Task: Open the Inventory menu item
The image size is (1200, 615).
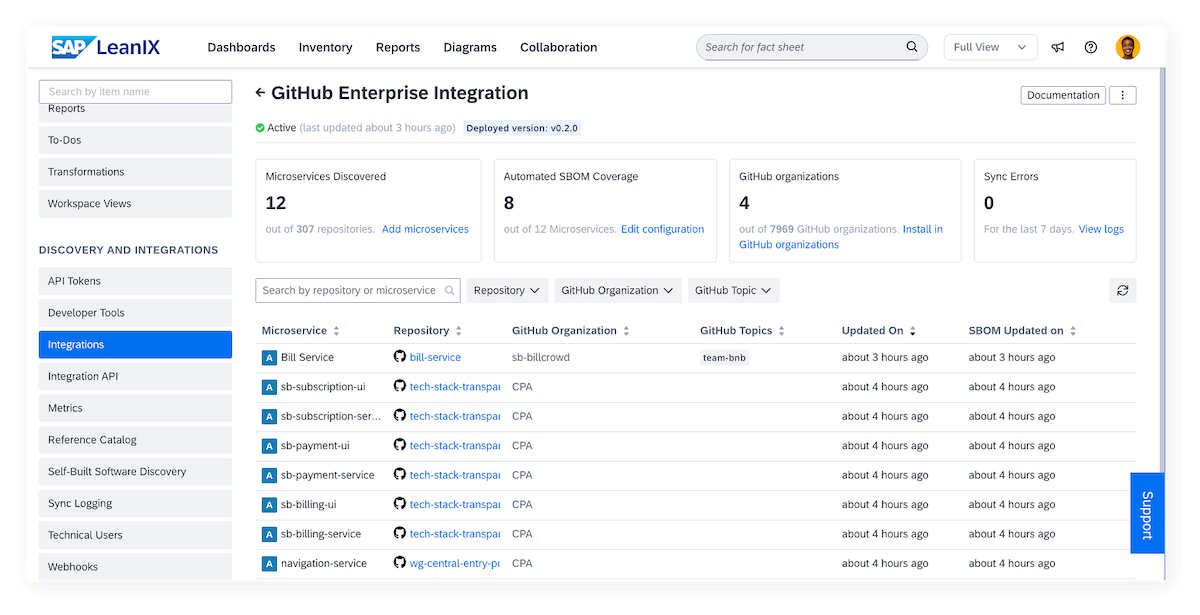Action: [325, 46]
